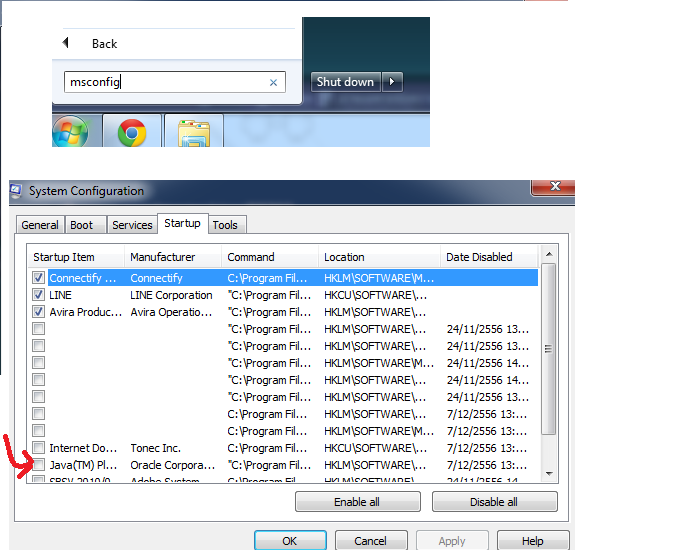The height and width of the screenshot is (550, 689).
Task: Select the 'Connectify' manufacturer cell
Action: [156, 278]
